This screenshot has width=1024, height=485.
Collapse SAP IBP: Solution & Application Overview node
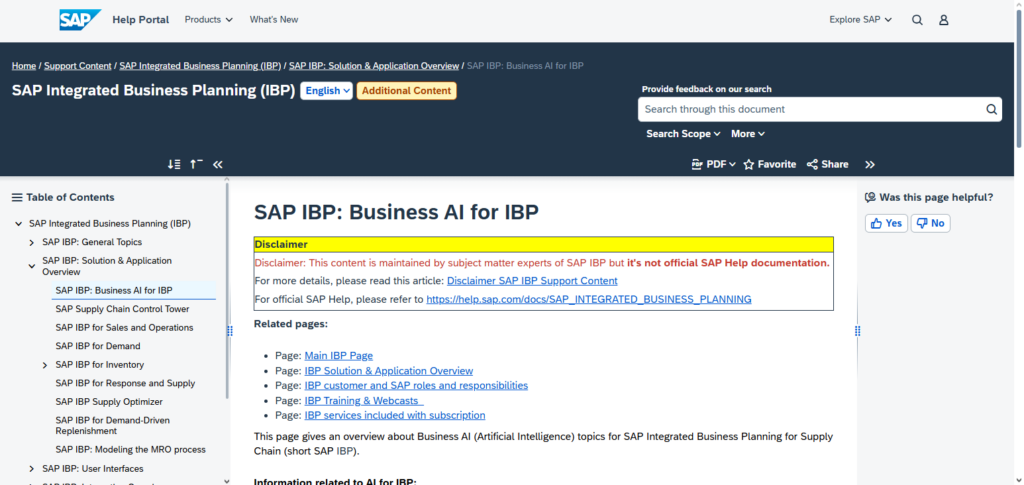(x=31, y=266)
